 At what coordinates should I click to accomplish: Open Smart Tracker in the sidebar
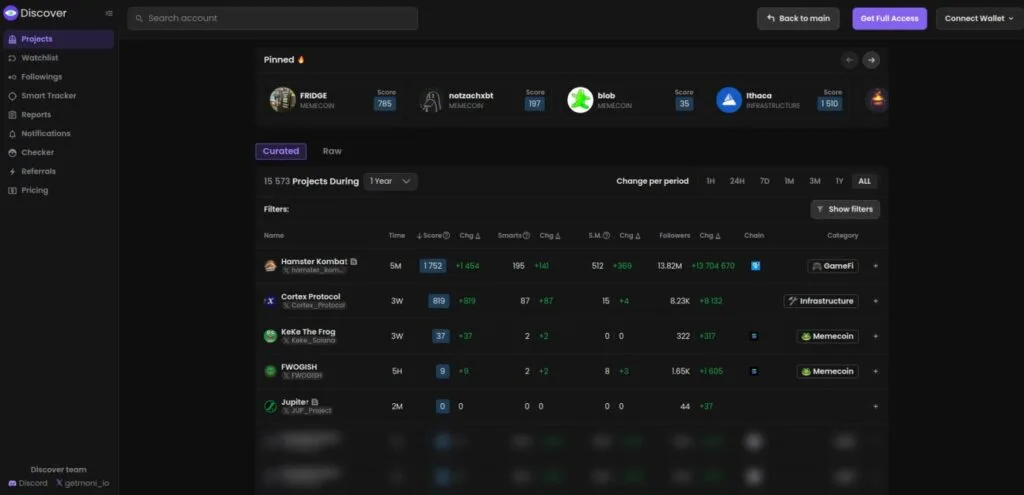[59, 96]
